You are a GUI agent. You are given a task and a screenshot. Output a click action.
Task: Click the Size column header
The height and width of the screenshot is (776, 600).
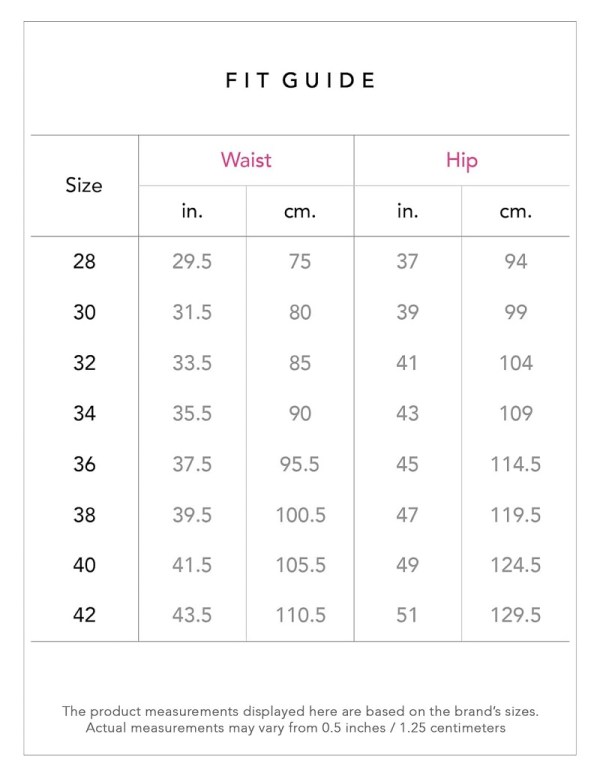coord(84,185)
